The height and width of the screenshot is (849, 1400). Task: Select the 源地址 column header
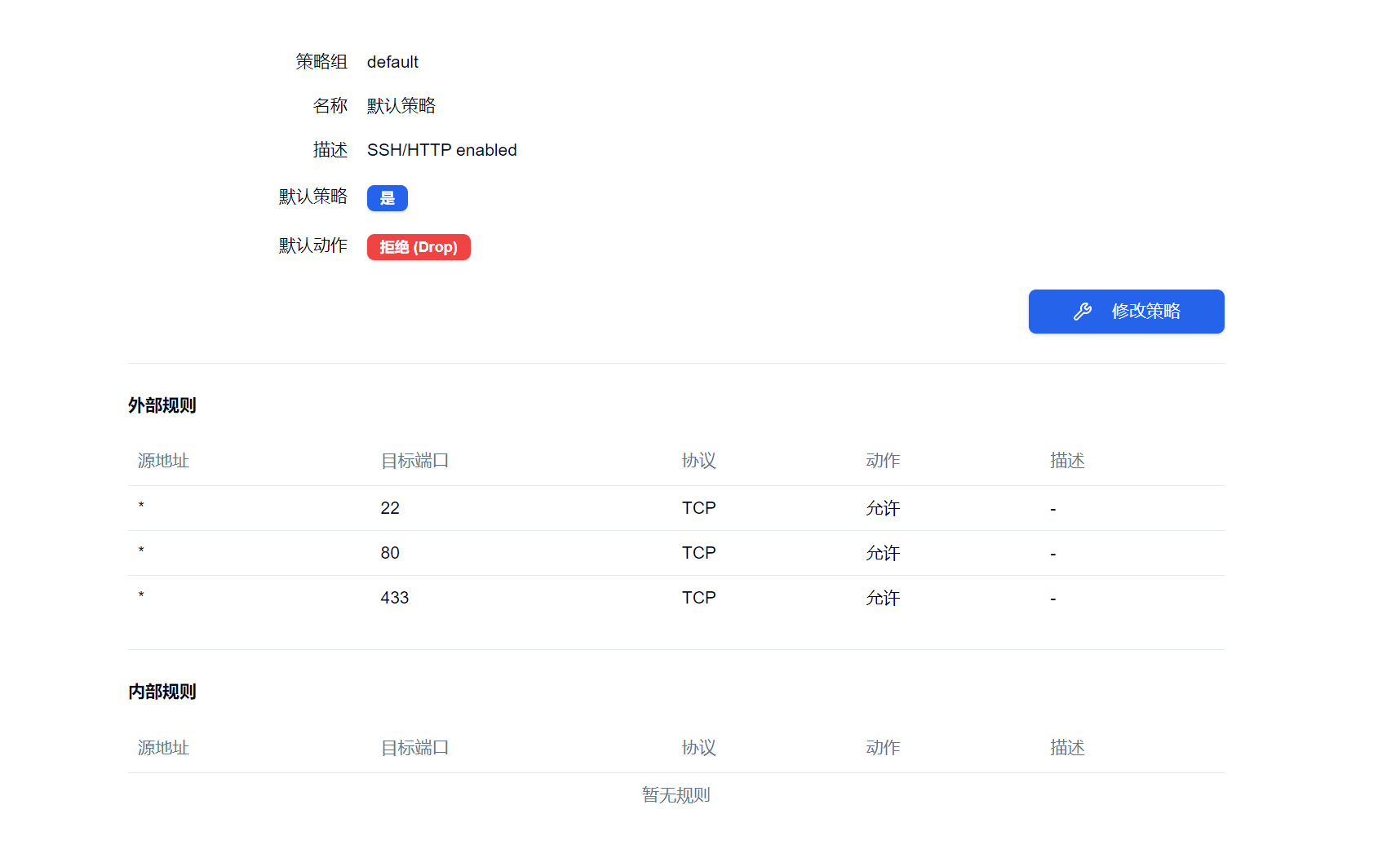pyautogui.click(x=162, y=460)
